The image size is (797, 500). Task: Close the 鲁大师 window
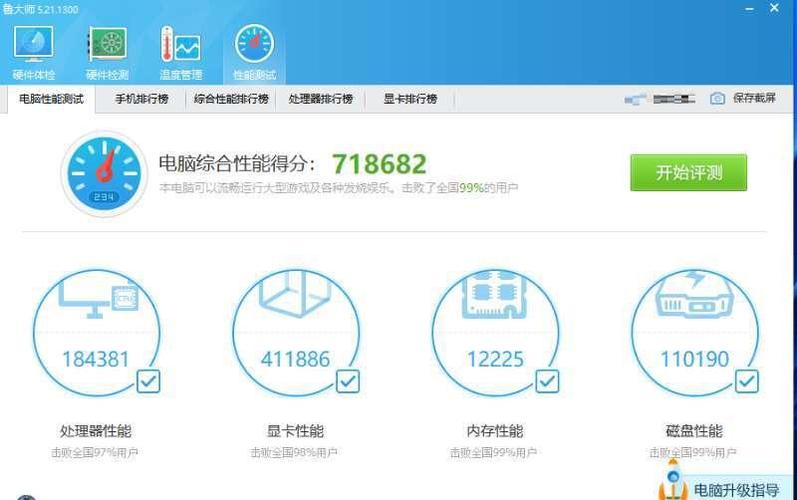pyautogui.click(x=774, y=8)
